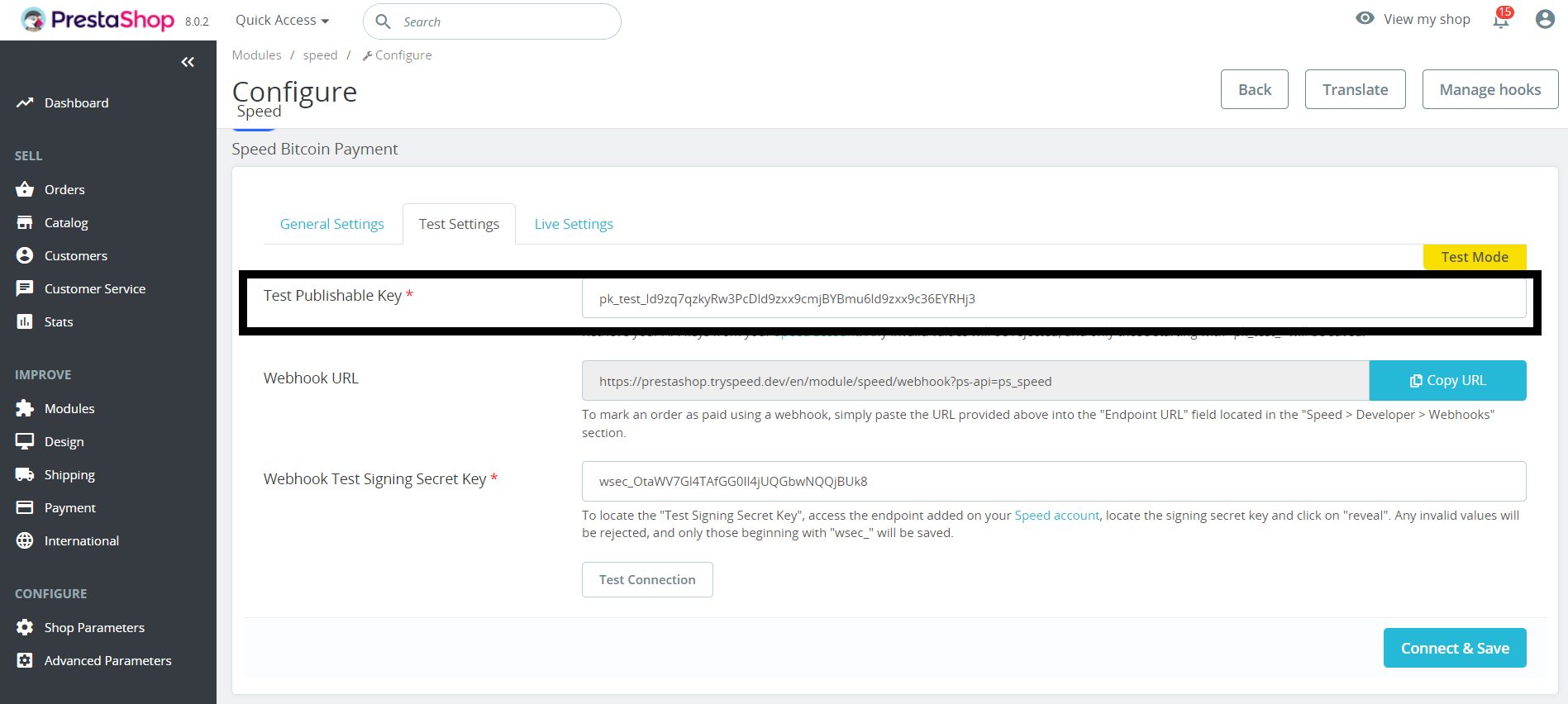Click the Stats chart icon
The width and height of the screenshot is (1568, 704).
25,321
